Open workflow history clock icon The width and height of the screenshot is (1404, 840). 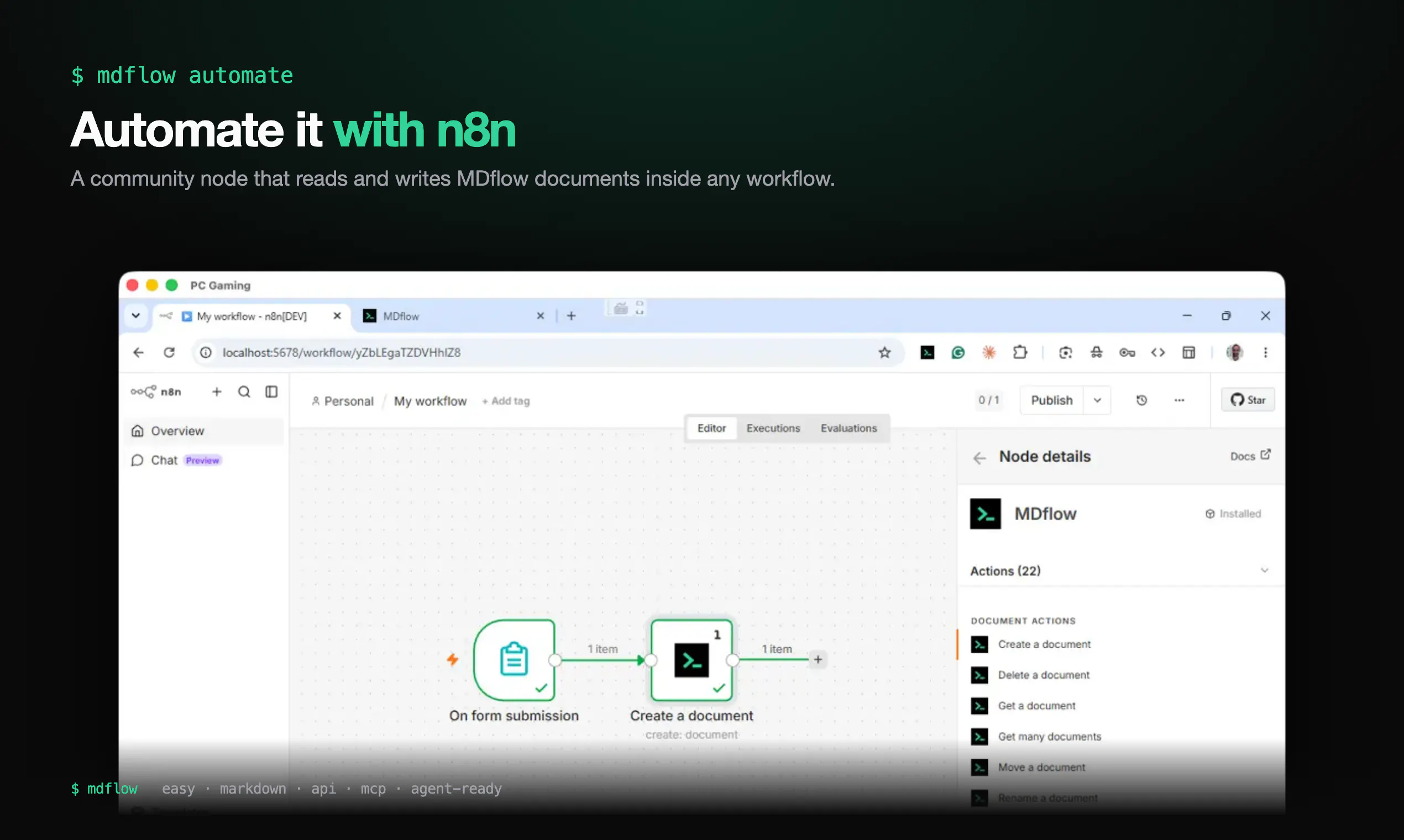[1142, 400]
